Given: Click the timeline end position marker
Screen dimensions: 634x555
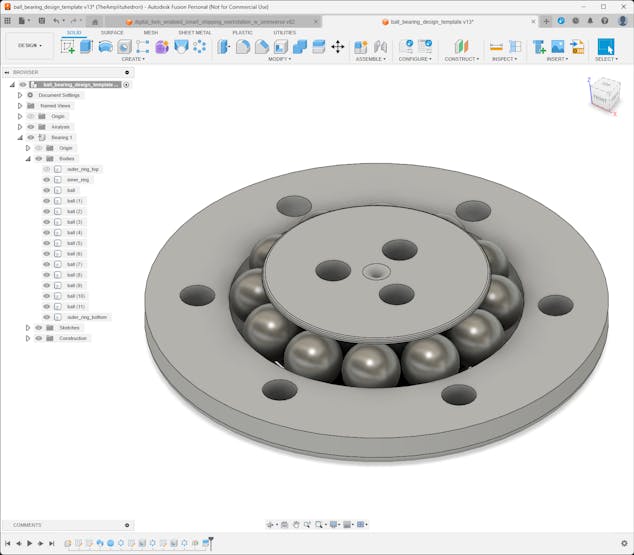Looking at the screenshot, I should tap(210, 541).
